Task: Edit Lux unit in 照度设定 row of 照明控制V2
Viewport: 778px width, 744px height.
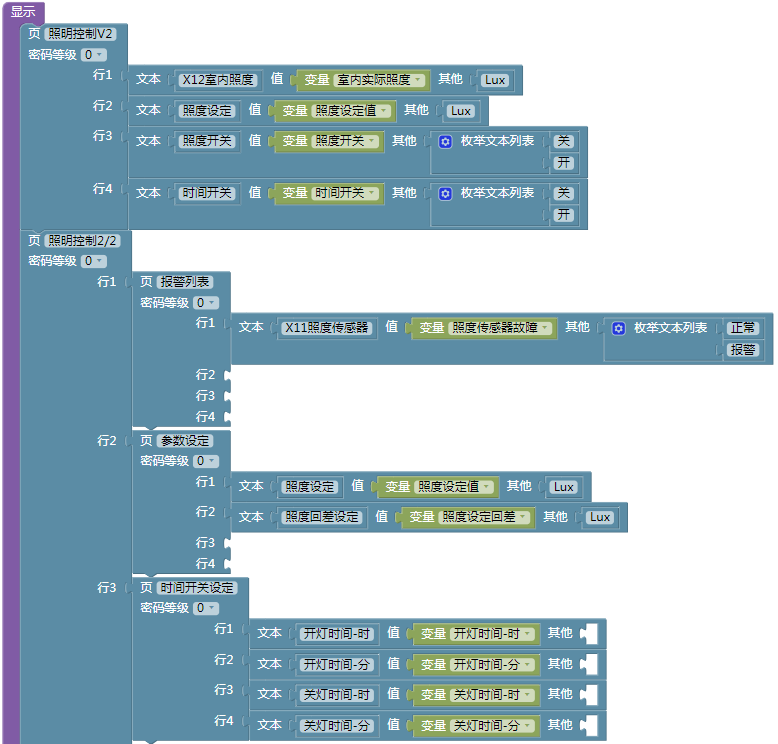Action: [460, 111]
